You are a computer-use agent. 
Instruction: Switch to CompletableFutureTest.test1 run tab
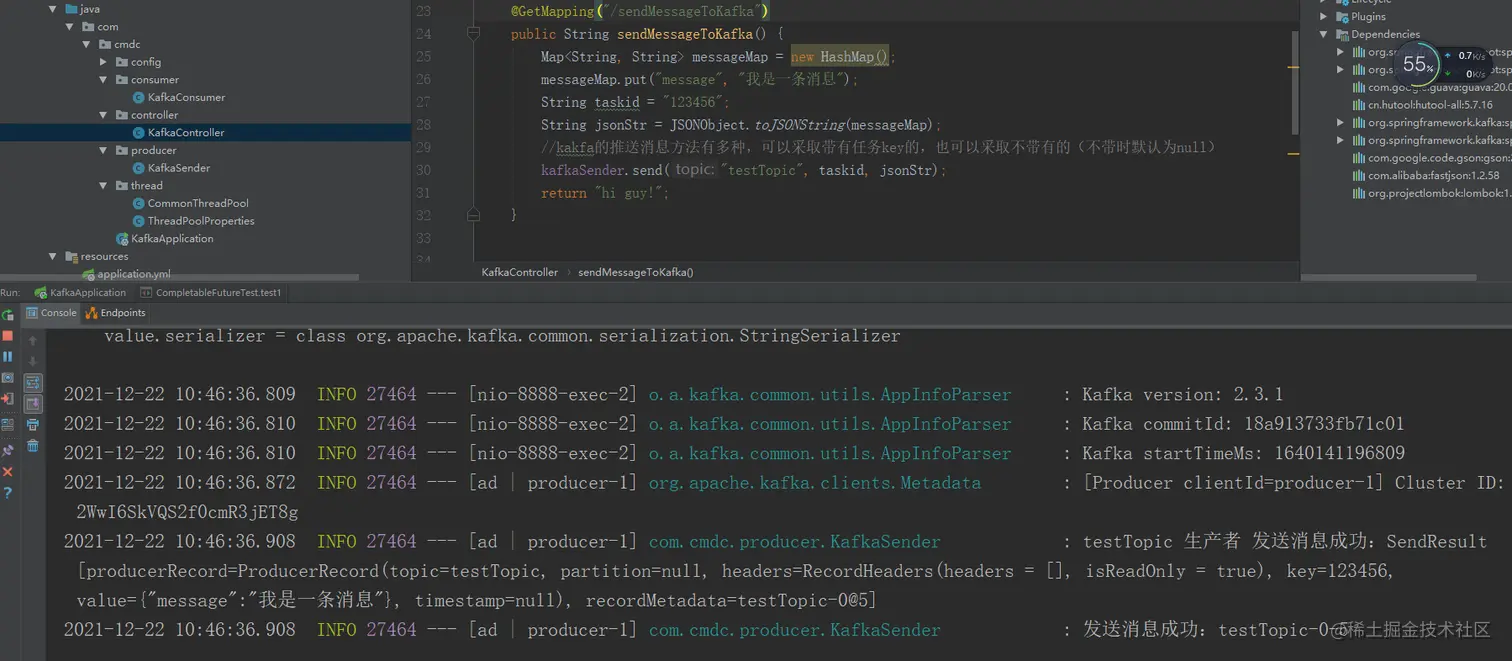212,293
